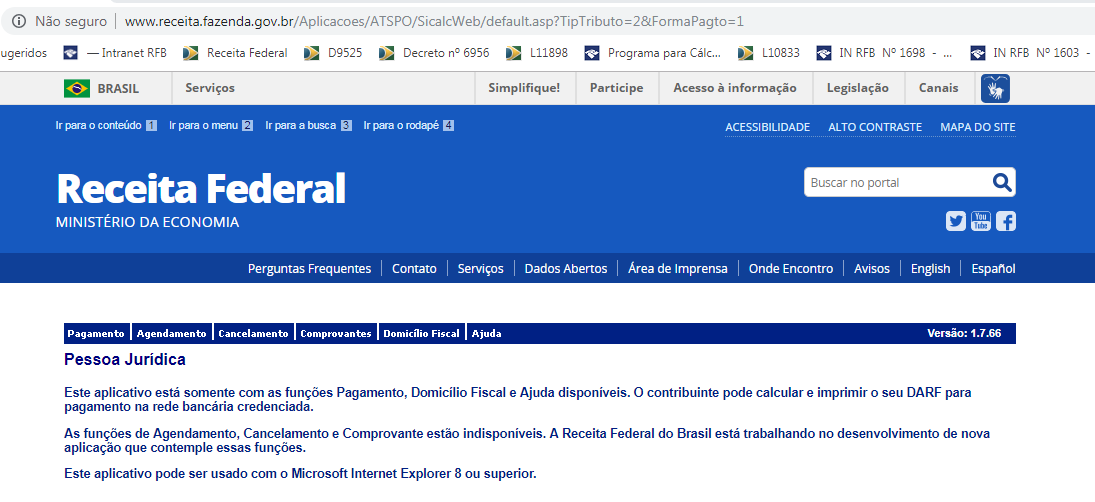1095x502 pixels.
Task: Open the Comprovantes menu
Action: click(336, 334)
